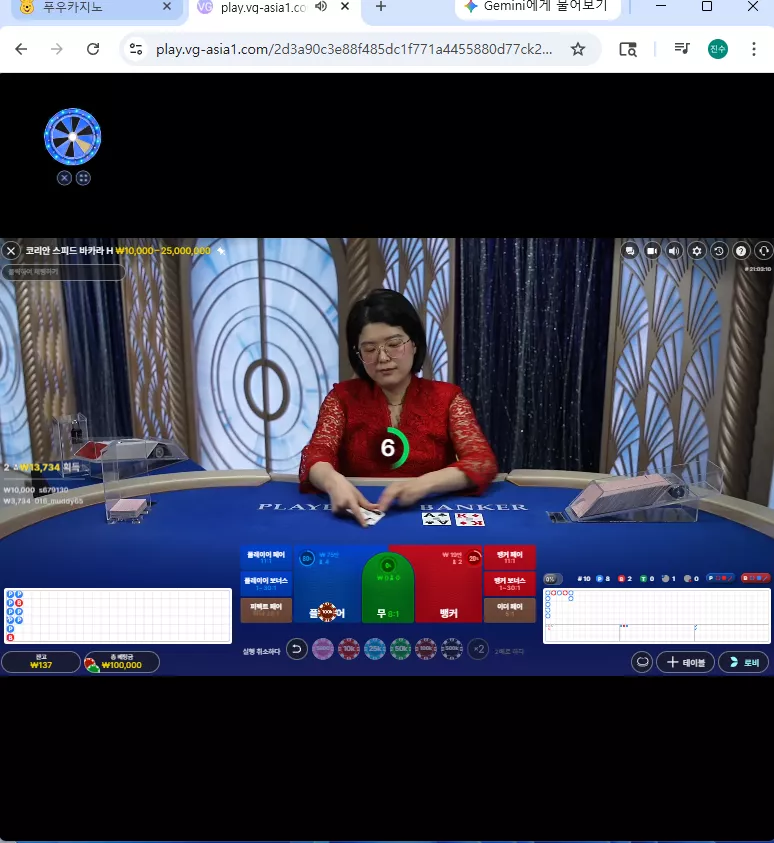This screenshot has width=774, height=843.
Task: Click the blue P prediction road button
Action: (x=720, y=578)
